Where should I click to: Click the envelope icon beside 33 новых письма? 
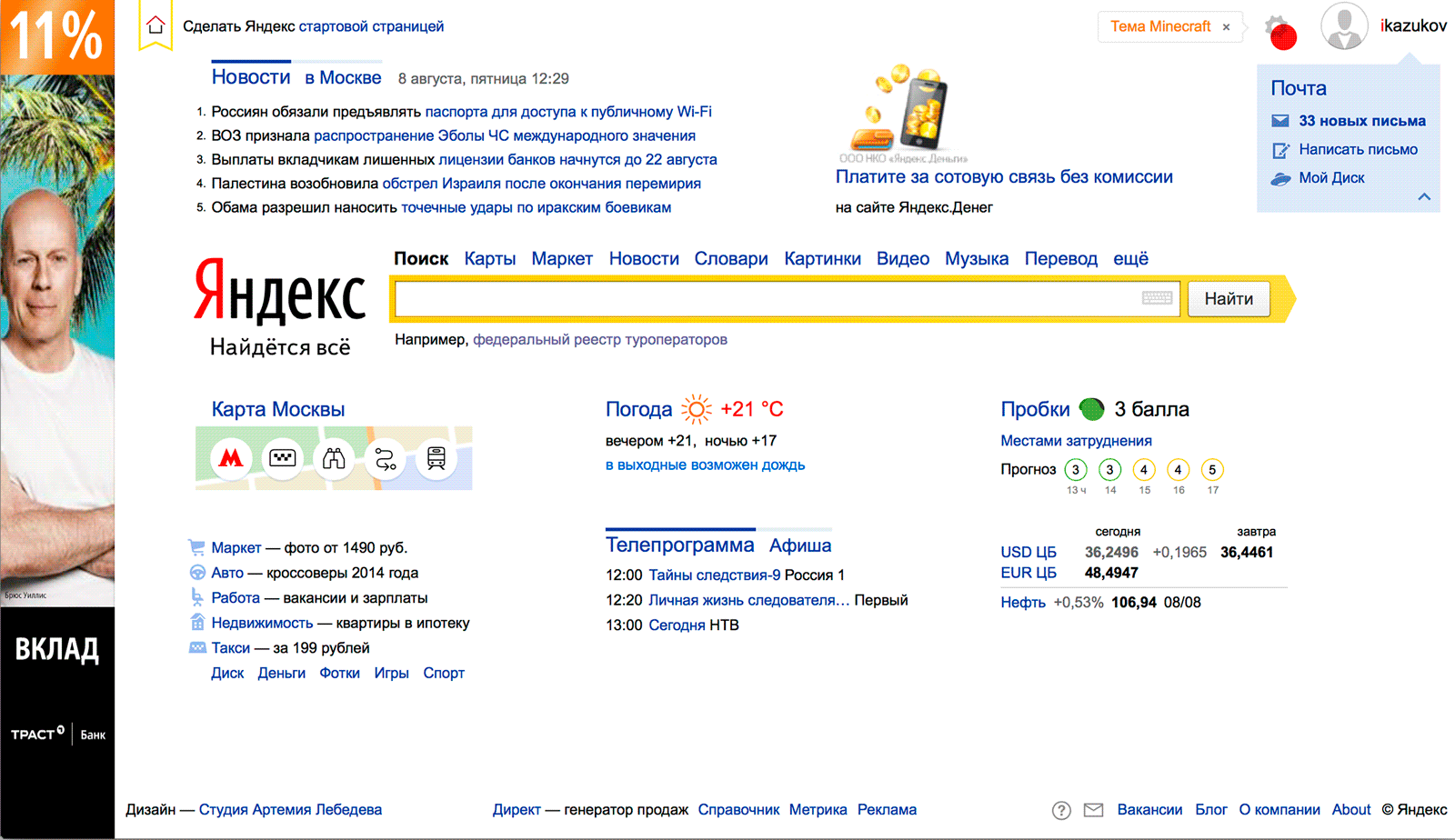[x=1280, y=121]
